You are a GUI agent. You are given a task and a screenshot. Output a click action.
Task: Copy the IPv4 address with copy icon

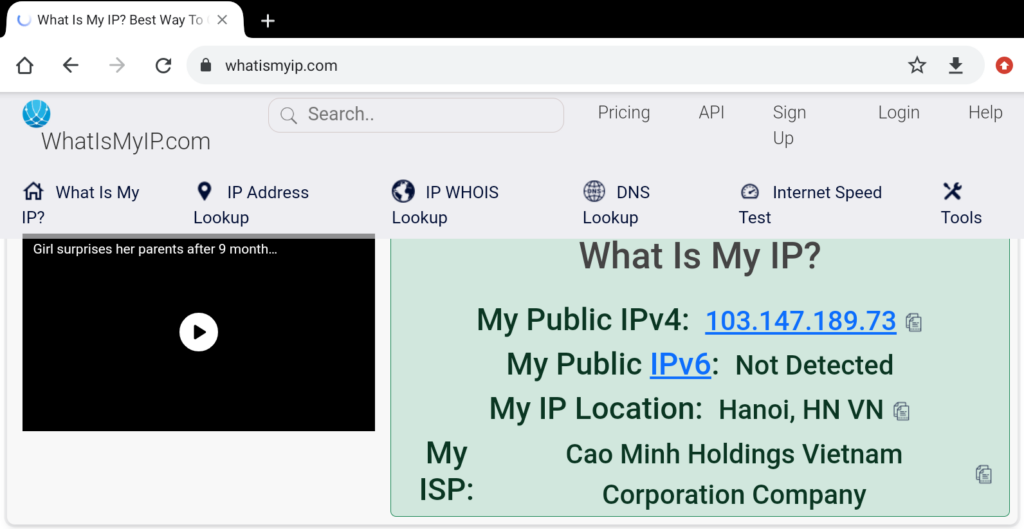point(914,322)
